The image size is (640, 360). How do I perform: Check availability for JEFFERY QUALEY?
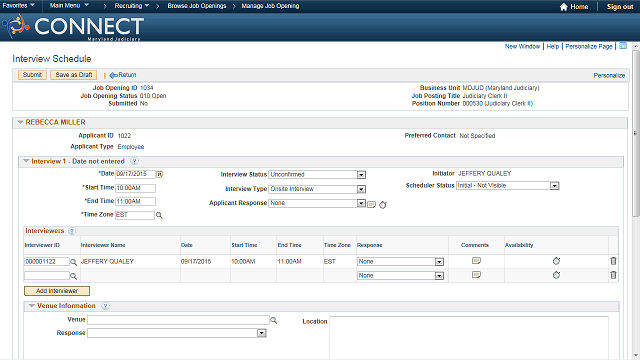click(556, 261)
